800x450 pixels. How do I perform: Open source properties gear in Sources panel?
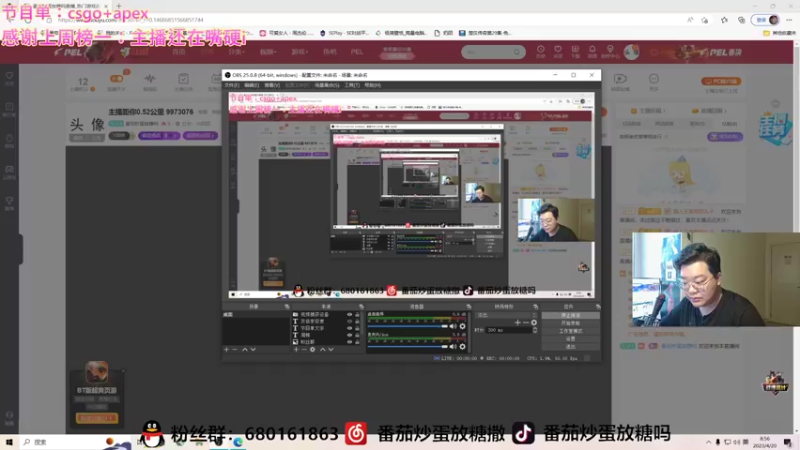coord(313,349)
